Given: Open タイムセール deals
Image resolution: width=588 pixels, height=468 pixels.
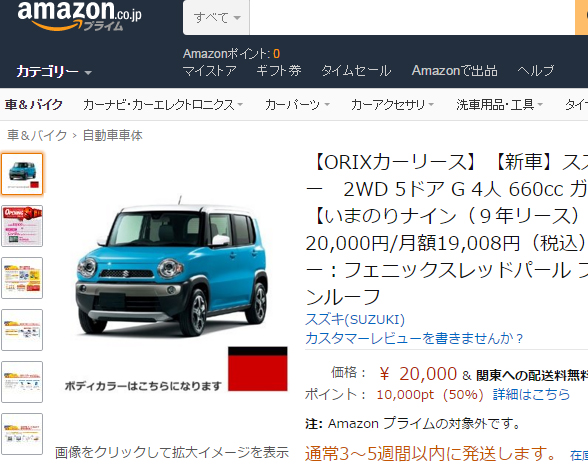Looking at the screenshot, I should point(356,70).
